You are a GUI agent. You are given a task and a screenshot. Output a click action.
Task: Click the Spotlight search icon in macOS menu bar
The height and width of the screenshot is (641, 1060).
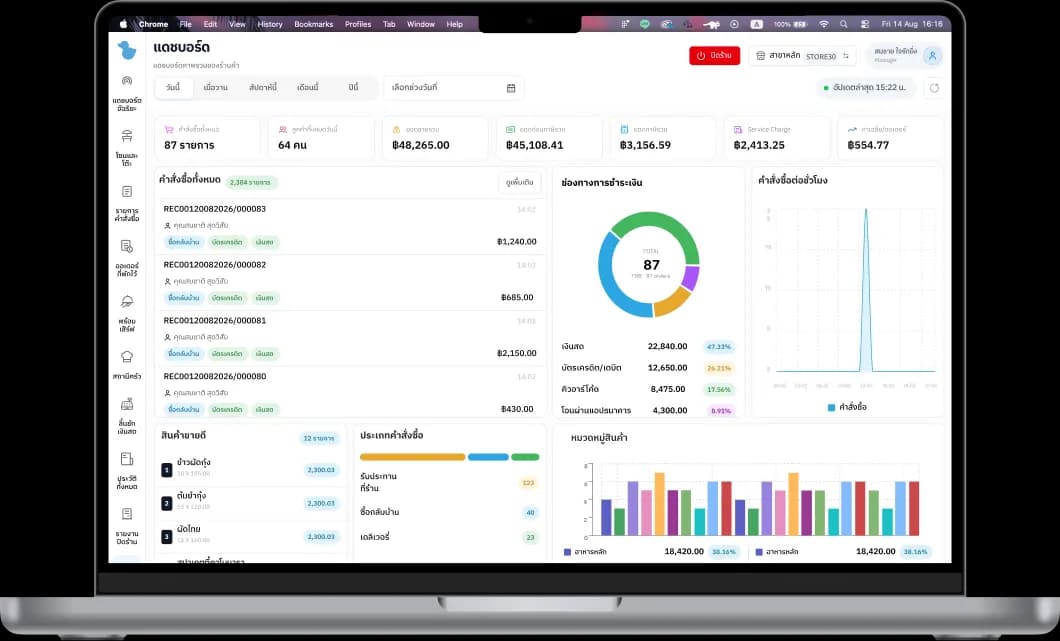[x=844, y=24]
